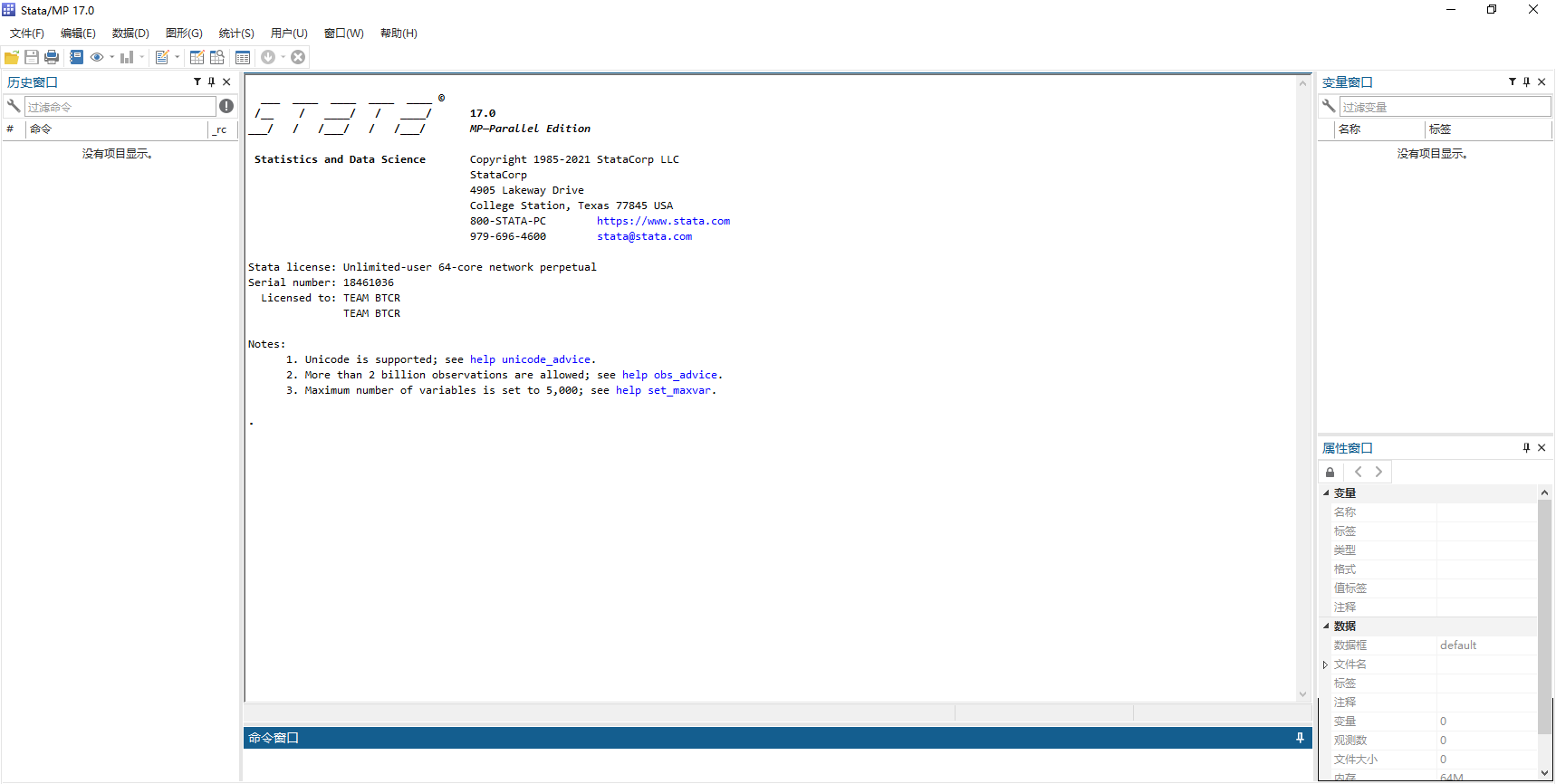Image resolution: width=1556 pixels, height=784 pixels.
Task: Open Data Editor (edit) icon
Action: tap(197, 57)
